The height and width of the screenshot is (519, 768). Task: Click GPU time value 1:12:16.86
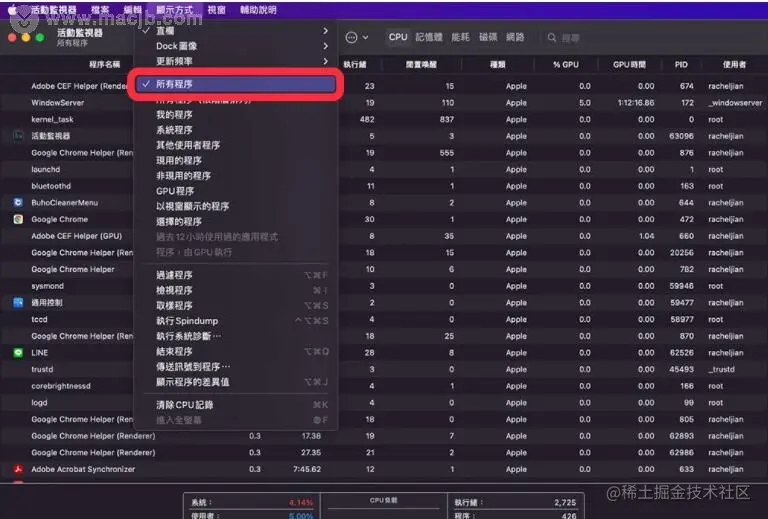(x=636, y=103)
